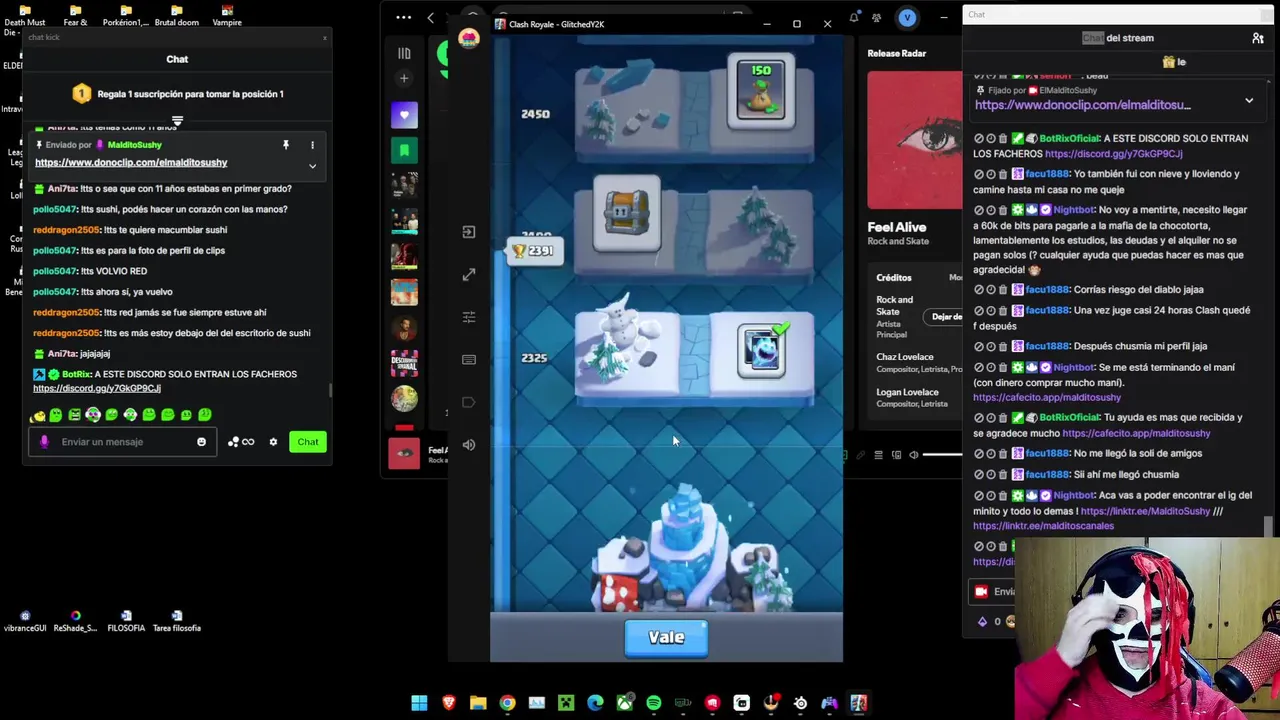Open the Spotify queue icon
The height and width of the screenshot is (720, 1280).
[878, 455]
